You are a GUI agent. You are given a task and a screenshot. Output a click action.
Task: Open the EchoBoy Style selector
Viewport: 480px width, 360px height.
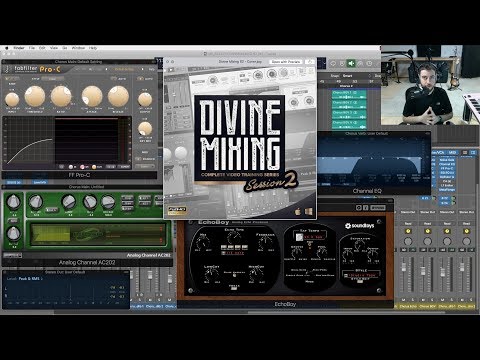pyautogui.click(x=362, y=275)
